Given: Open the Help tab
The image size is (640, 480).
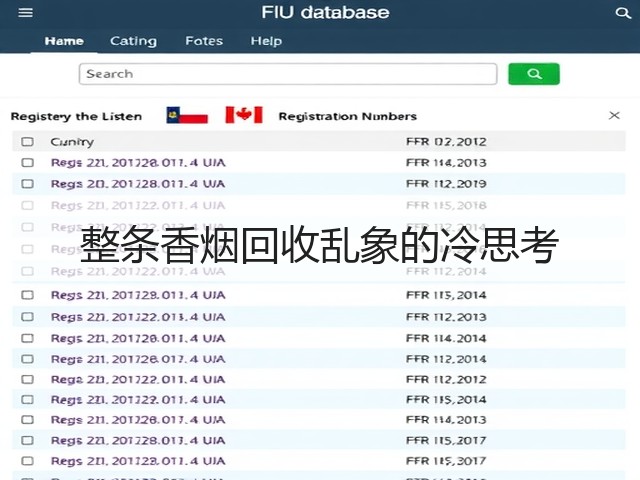Looking at the screenshot, I should click(266, 41).
